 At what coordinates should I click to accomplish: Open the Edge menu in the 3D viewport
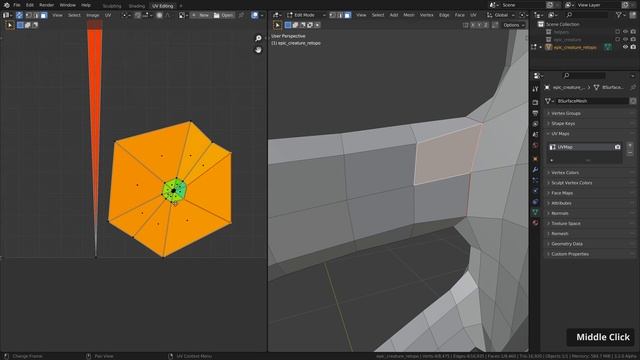pyautogui.click(x=444, y=15)
